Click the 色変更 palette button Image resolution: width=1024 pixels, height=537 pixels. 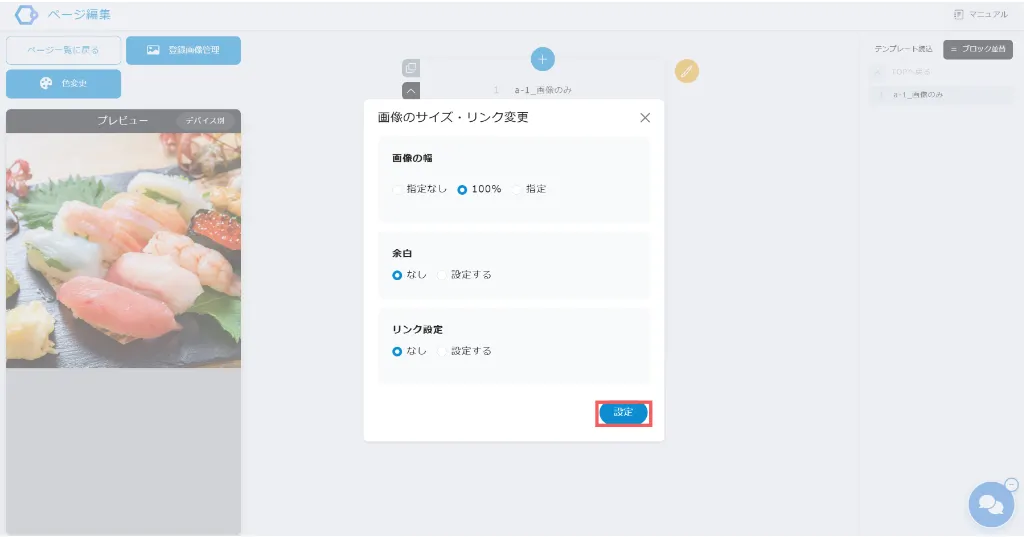(64, 84)
